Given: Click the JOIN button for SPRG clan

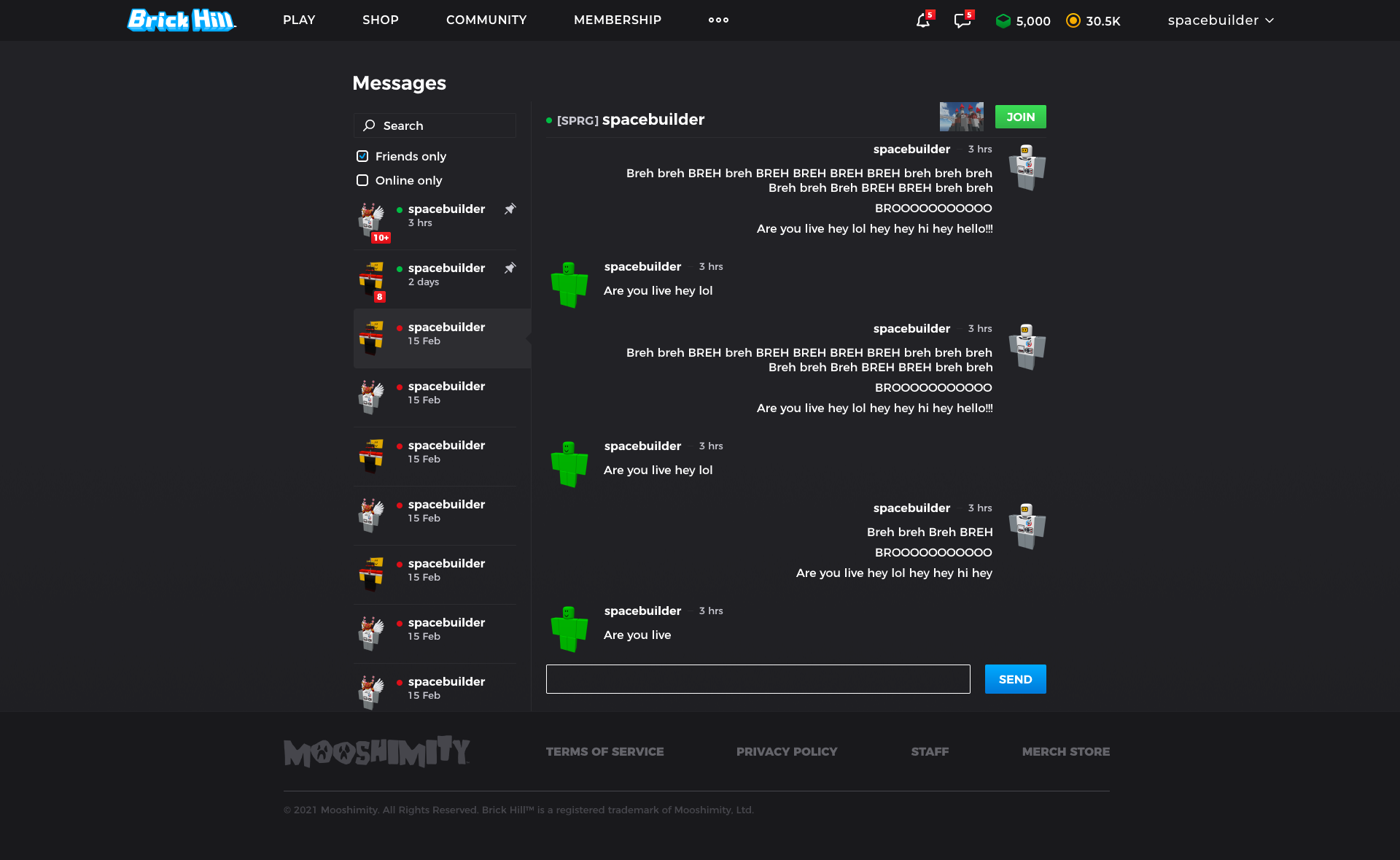Looking at the screenshot, I should 1019,116.
